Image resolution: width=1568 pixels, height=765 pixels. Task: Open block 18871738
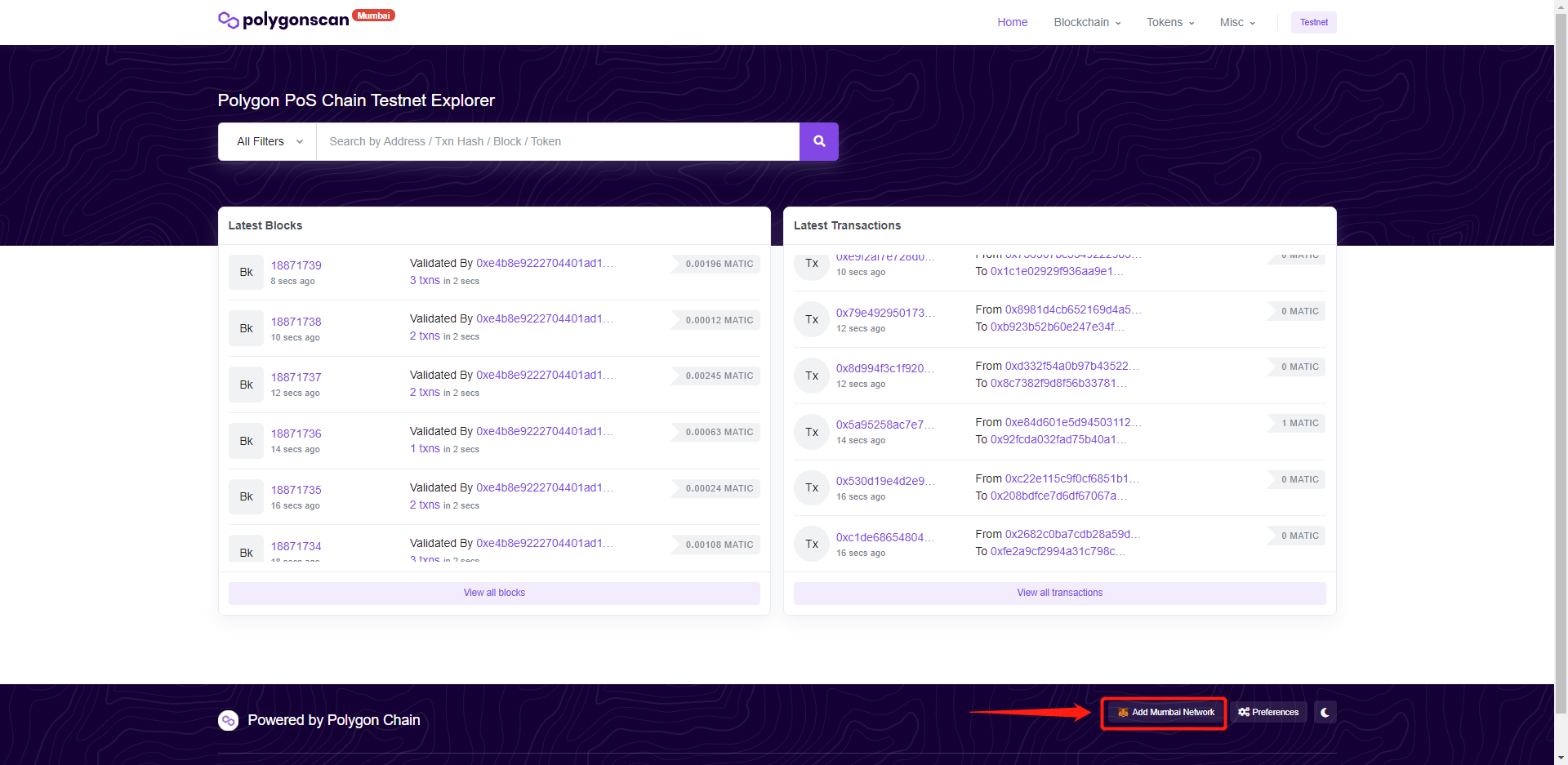click(296, 322)
